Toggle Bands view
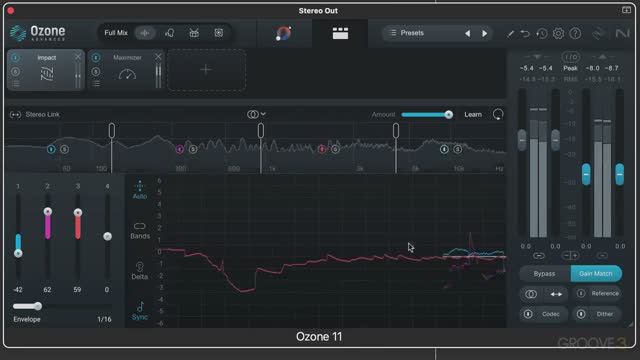640x360 pixels. pos(140,231)
